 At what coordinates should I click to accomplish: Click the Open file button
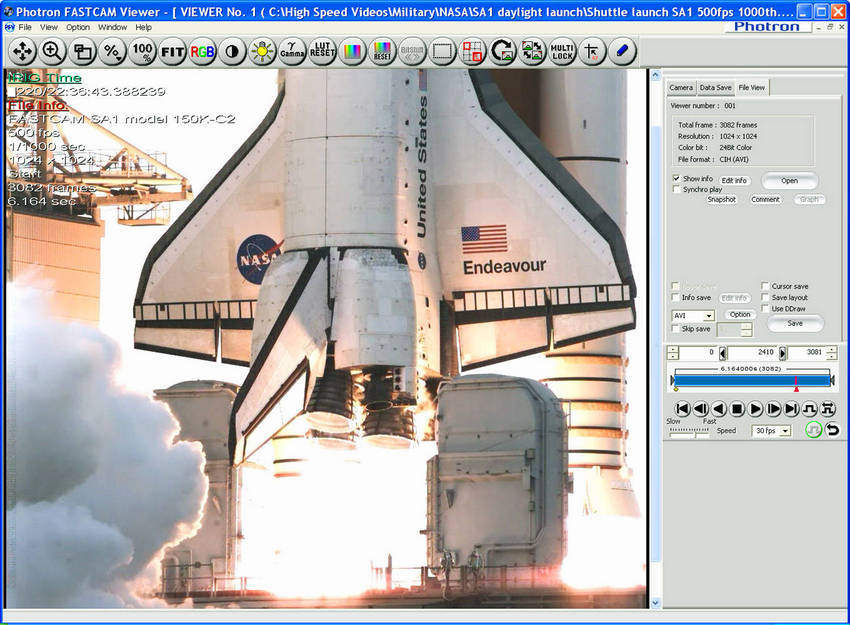[x=789, y=181]
